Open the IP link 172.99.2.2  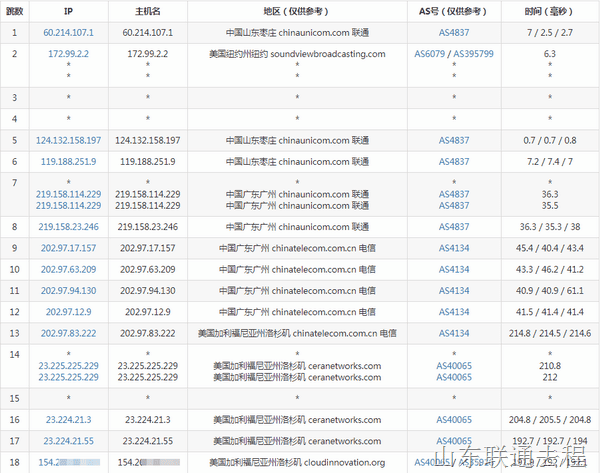[x=68, y=54]
